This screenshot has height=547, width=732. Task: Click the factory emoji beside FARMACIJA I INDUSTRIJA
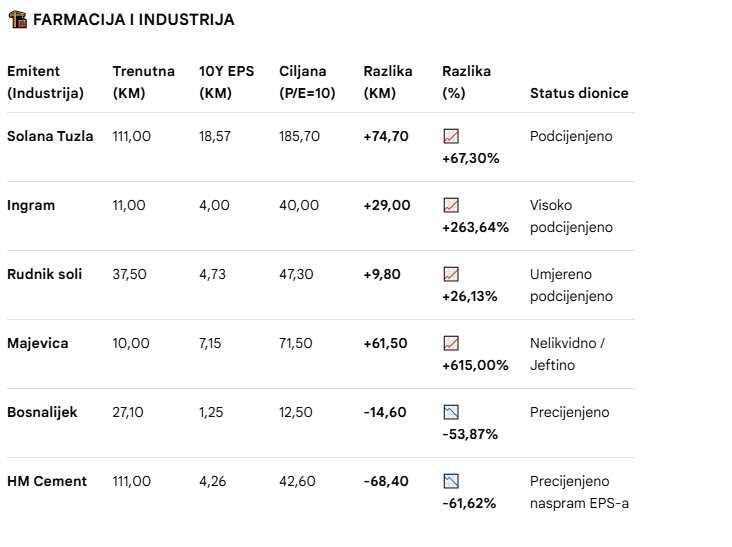pos(18,20)
